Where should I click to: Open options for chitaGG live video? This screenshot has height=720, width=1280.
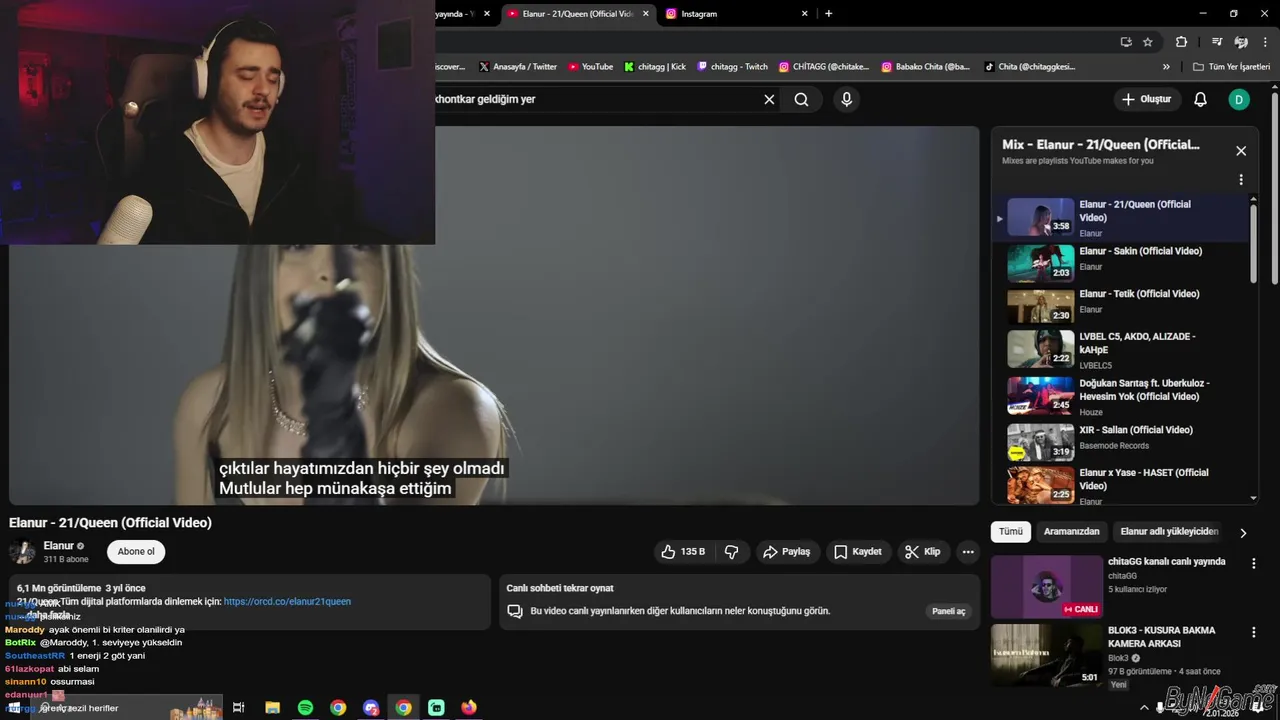tap(1253, 564)
